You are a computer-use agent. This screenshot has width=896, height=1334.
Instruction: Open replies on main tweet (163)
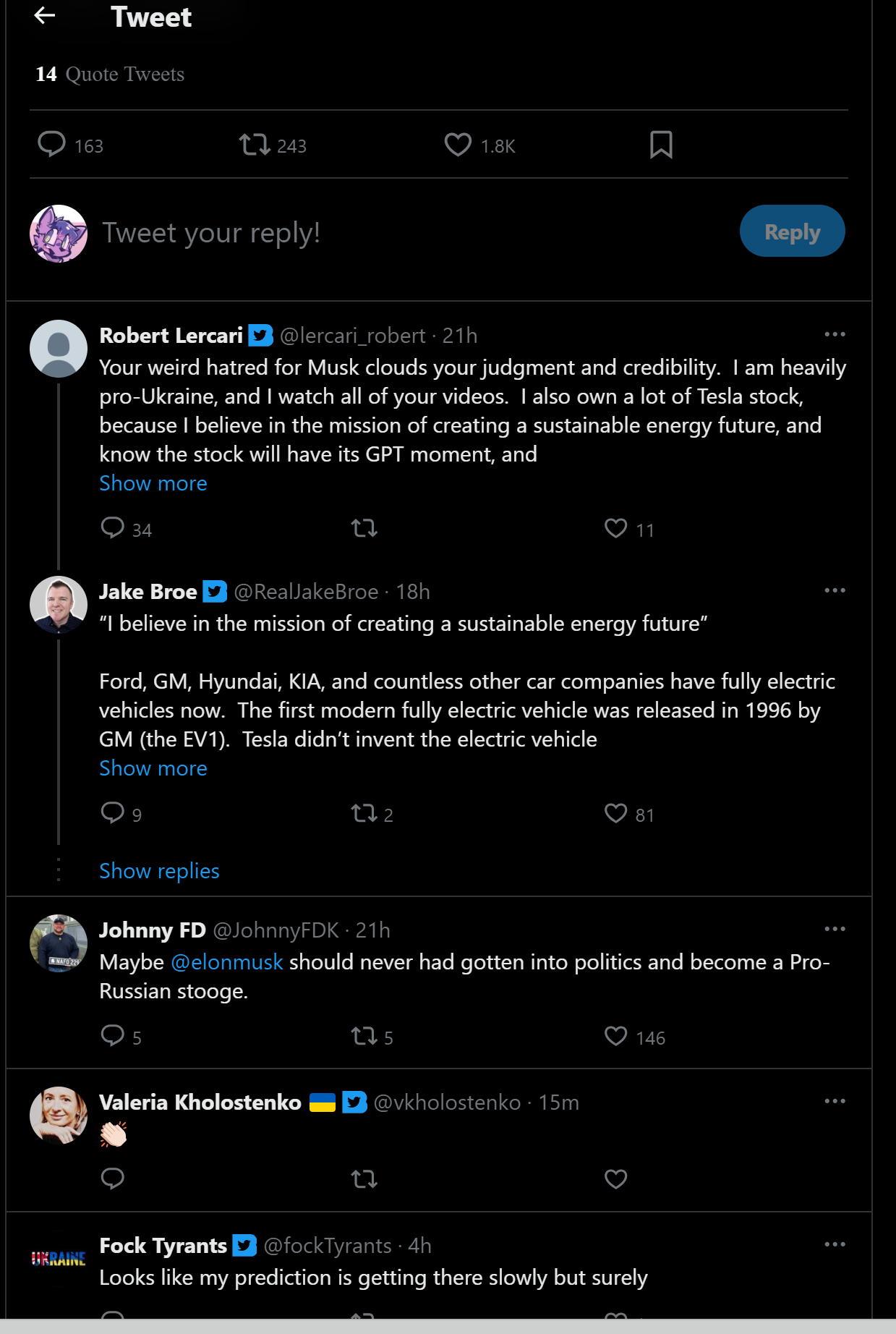click(x=52, y=145)
